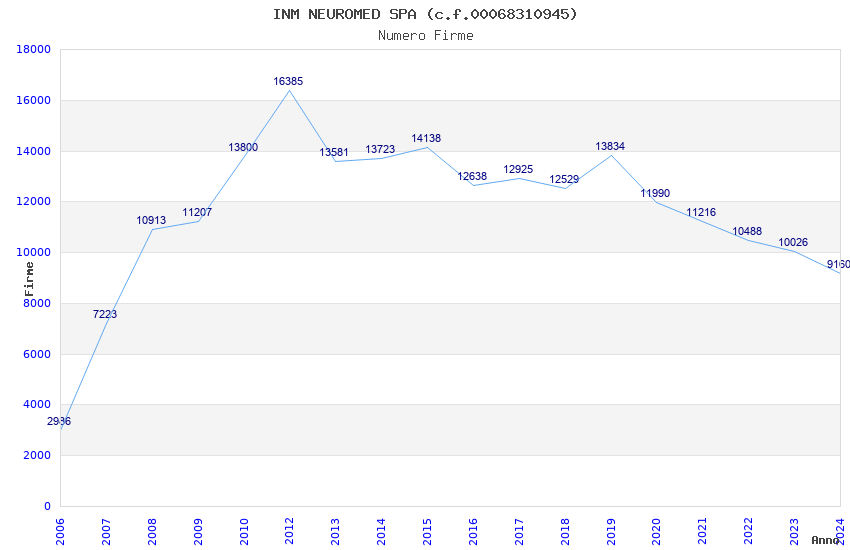The height and width of the screenshot is (550, 850).
Task: Click the y-axis tick 0
Action: point(47,506)
